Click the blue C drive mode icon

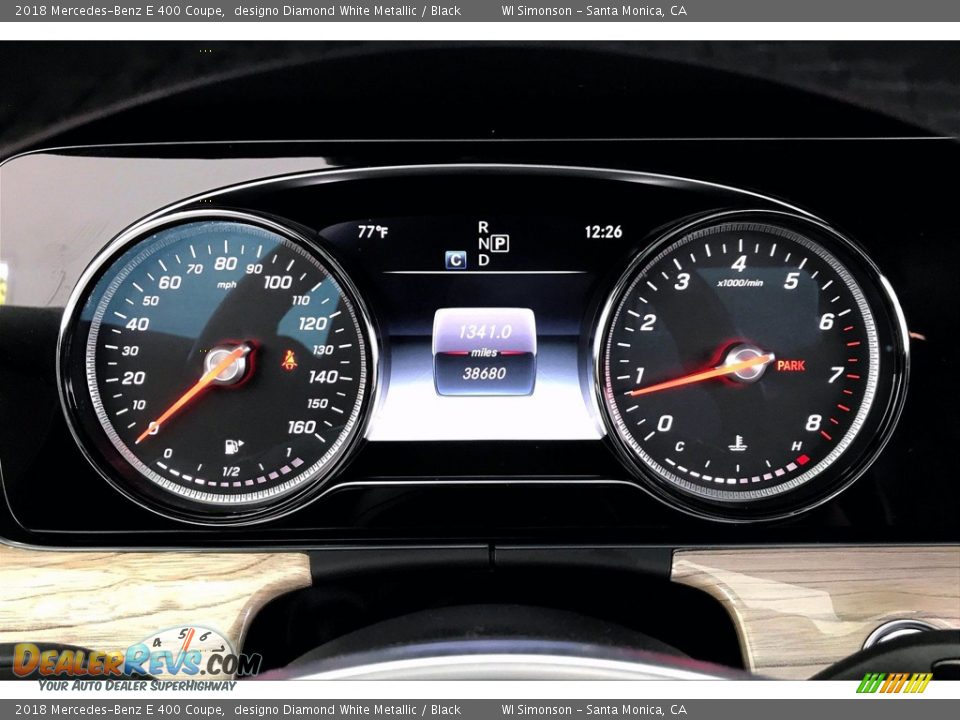(x=456, y=260)
